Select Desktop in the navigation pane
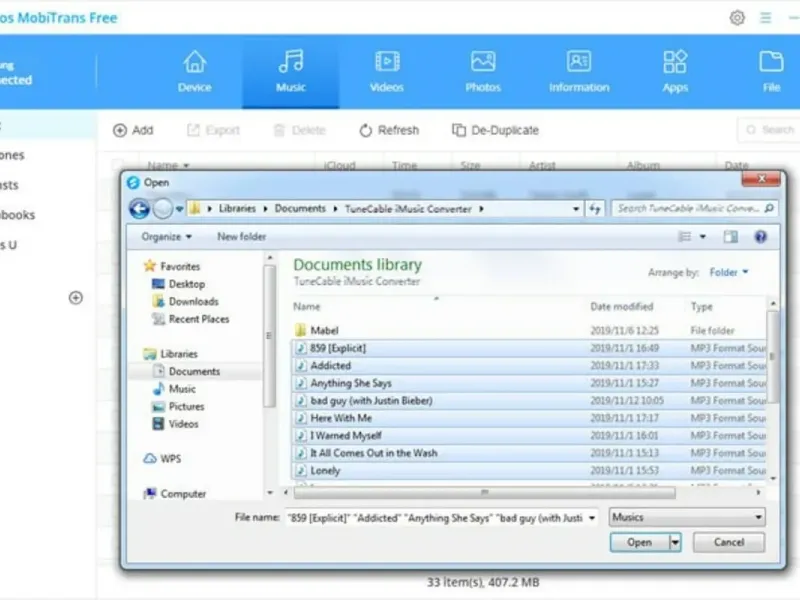The height and width of the screenshot is (600, 800). click(x=179, y=284)
